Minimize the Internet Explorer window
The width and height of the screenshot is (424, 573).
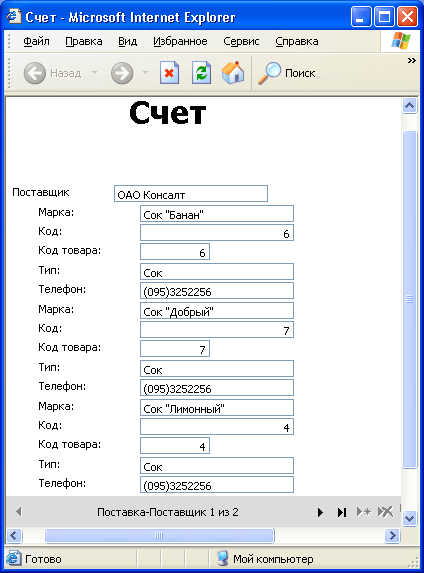click(x=361, y=17)
